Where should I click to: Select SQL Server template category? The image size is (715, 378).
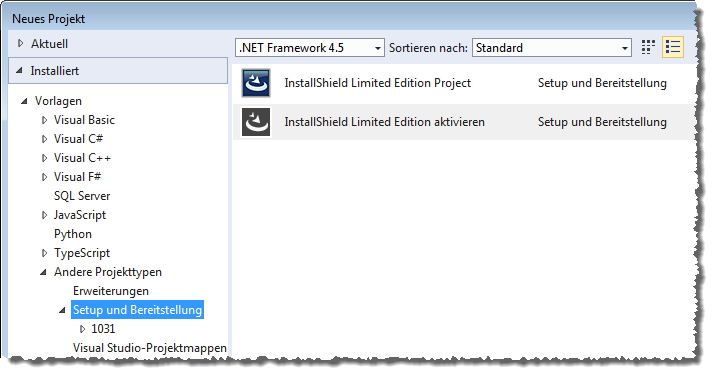point(82,196)
